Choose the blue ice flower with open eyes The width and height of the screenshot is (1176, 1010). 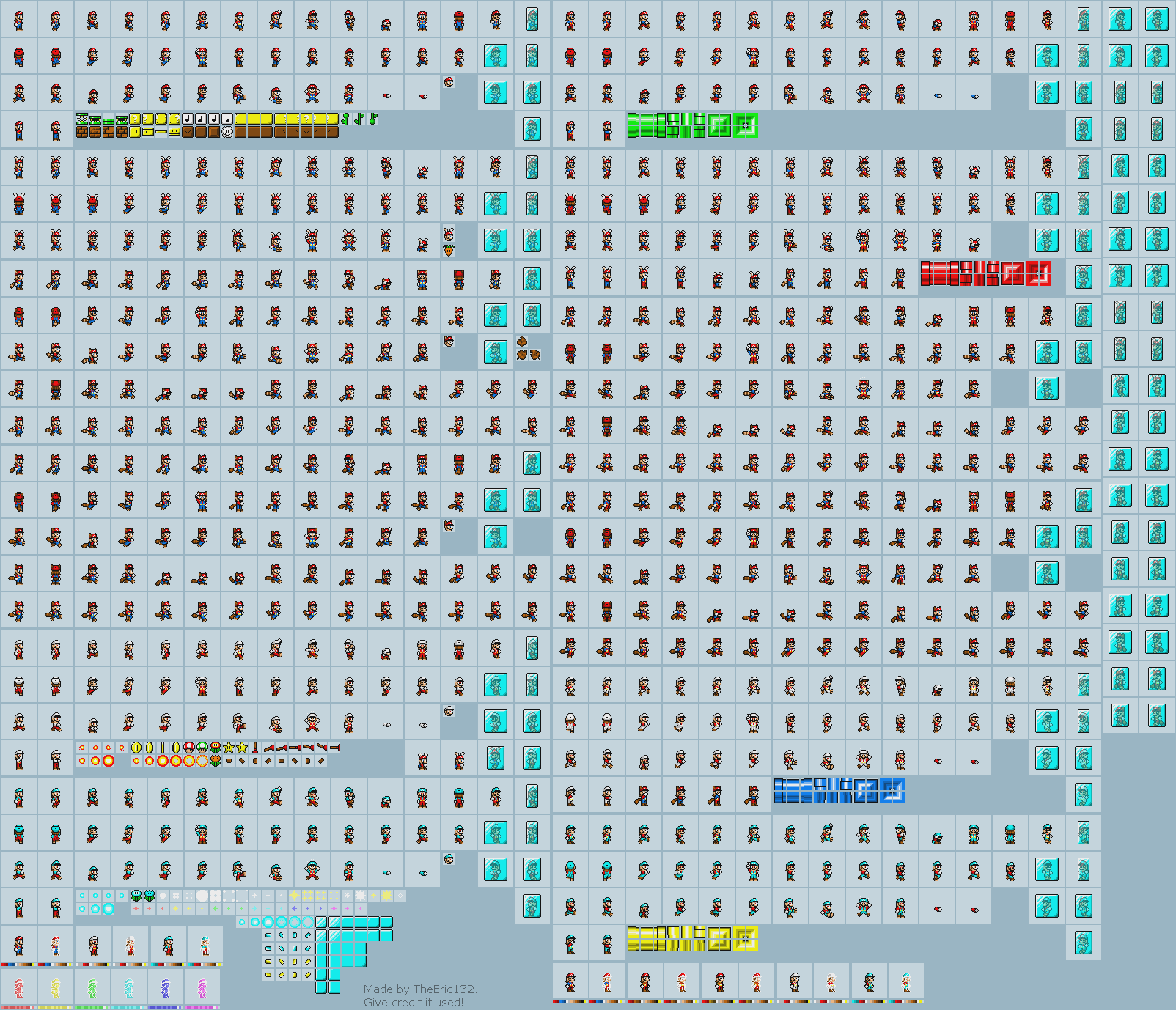136,895
